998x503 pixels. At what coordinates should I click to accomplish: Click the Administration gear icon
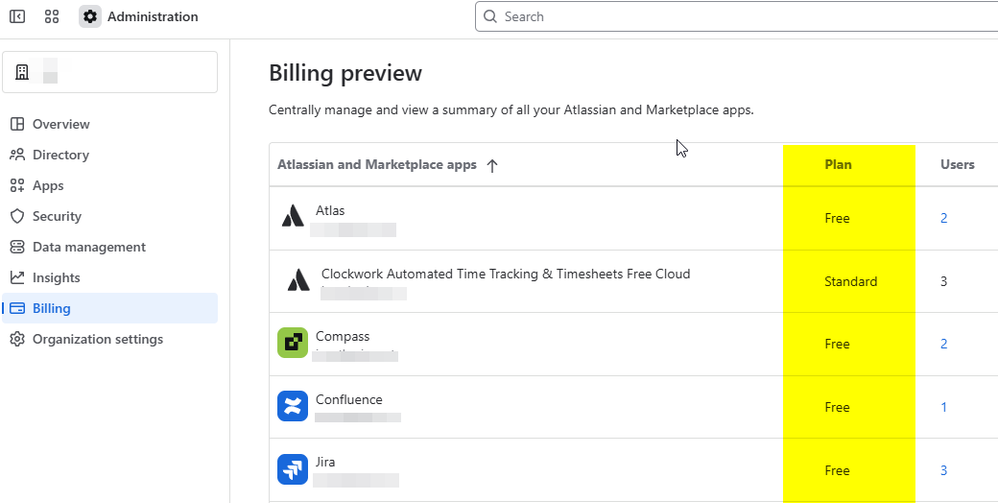pos(90,17)
